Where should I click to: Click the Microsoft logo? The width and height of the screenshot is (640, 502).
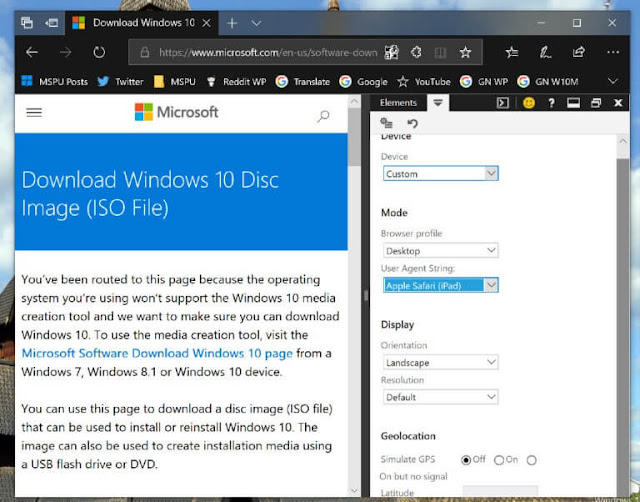point(177,112)
